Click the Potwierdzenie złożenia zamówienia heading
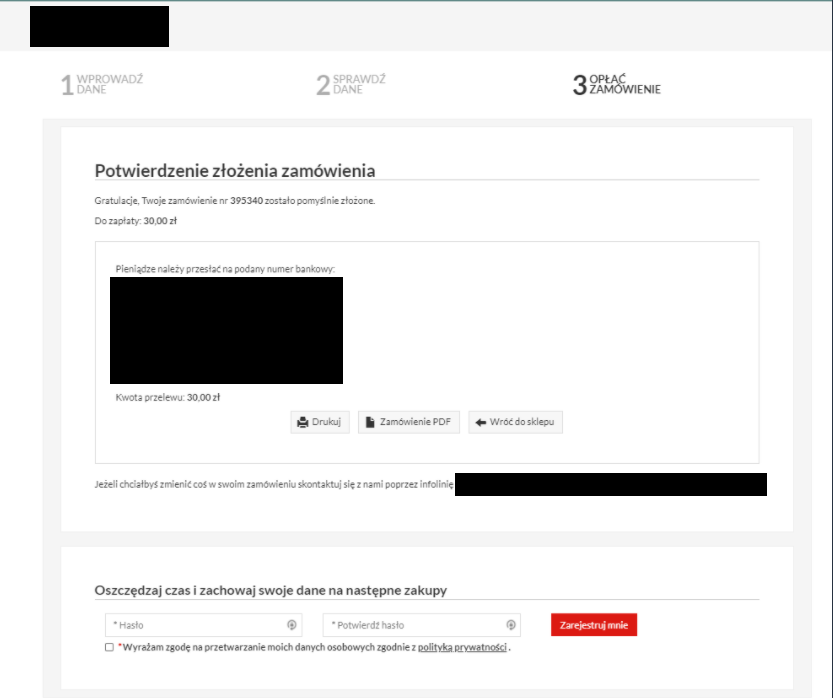The image size is (833, 698). (x=235, y=171)
